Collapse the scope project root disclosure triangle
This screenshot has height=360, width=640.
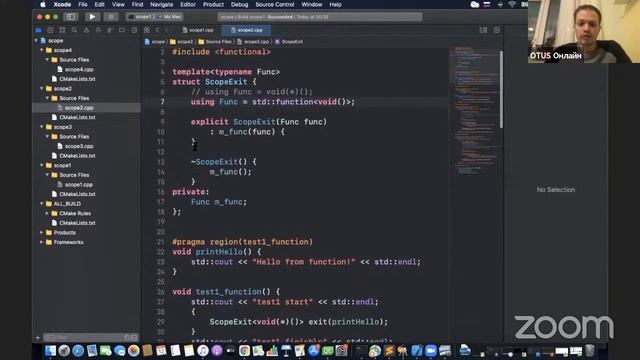coord(36,40)
